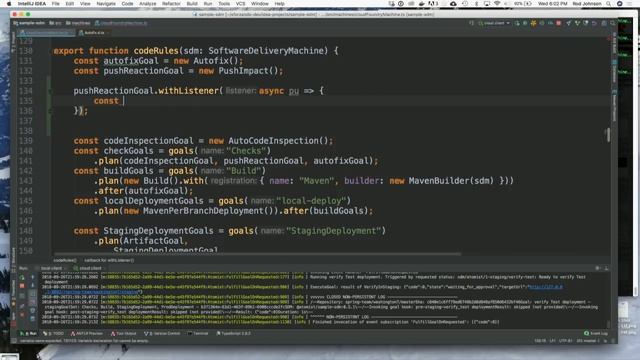Click the Build project hammer icon
The image size is (640, 360).
click(x=472, y=23)
